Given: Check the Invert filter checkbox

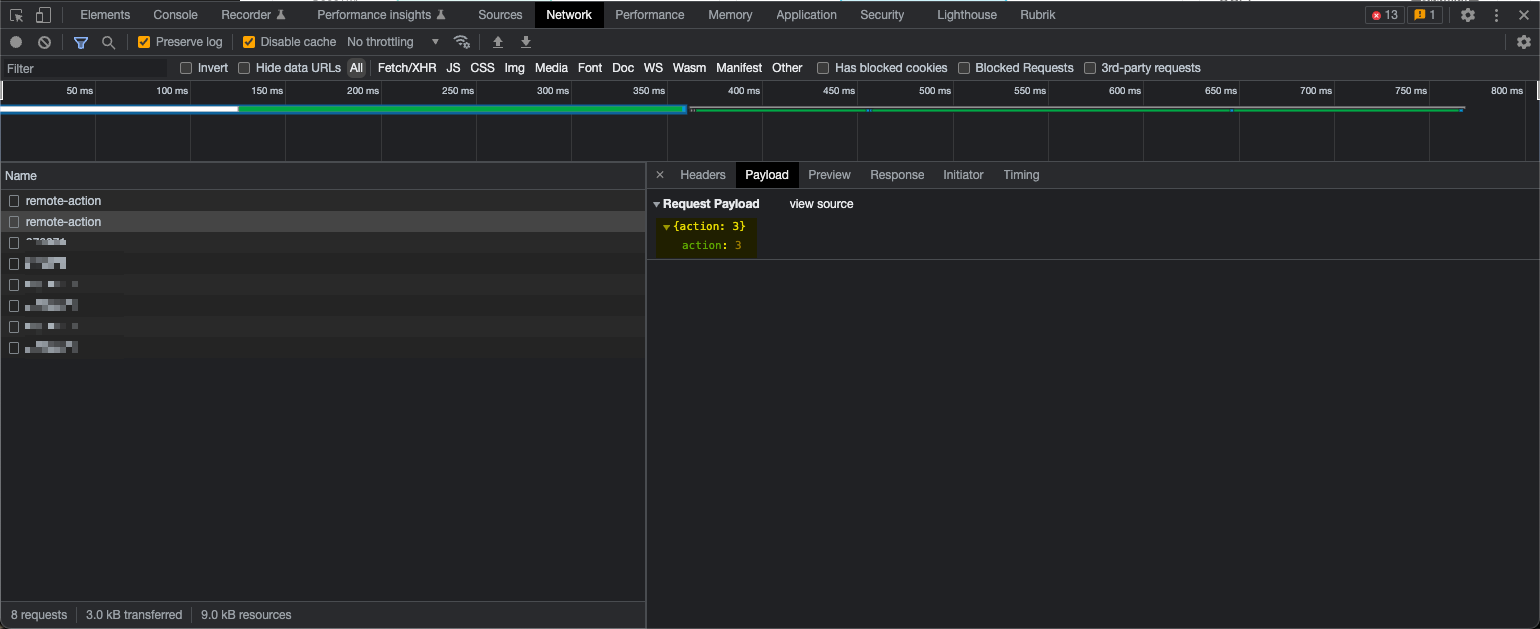Looking at the screenshot, I should (x=186, y=68).
